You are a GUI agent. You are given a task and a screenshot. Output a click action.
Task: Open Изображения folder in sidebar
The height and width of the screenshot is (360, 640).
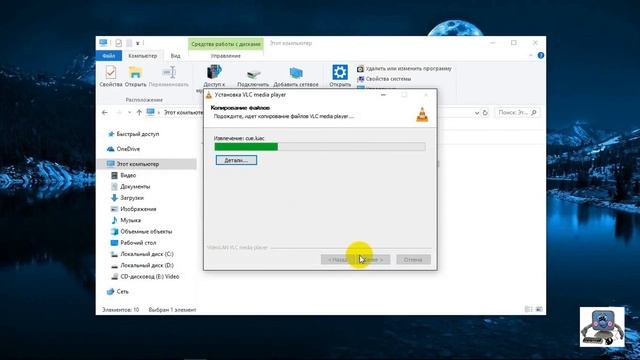(133, 209)
